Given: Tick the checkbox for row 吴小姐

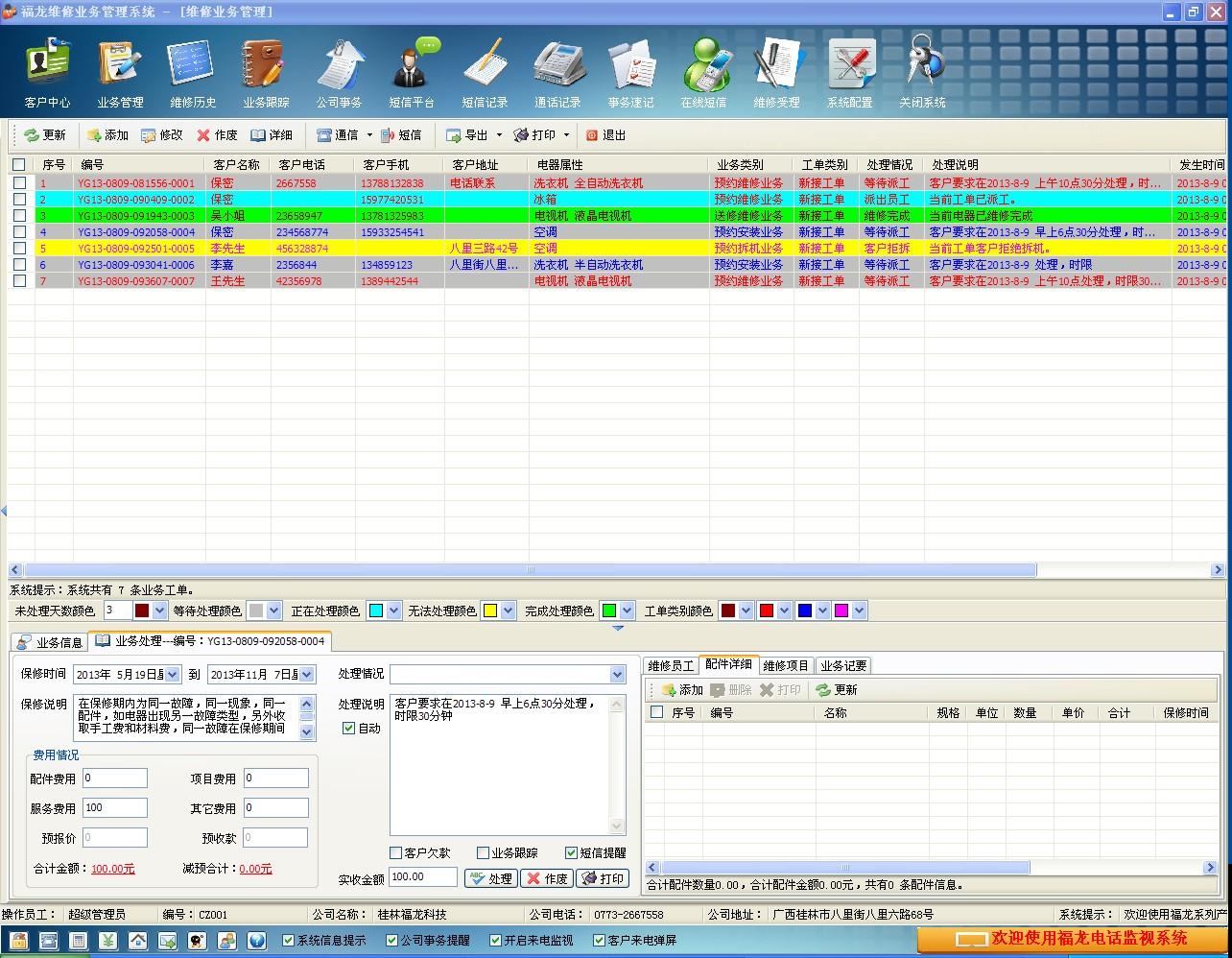Looking at the screenshot, I should tap(19, 215).
